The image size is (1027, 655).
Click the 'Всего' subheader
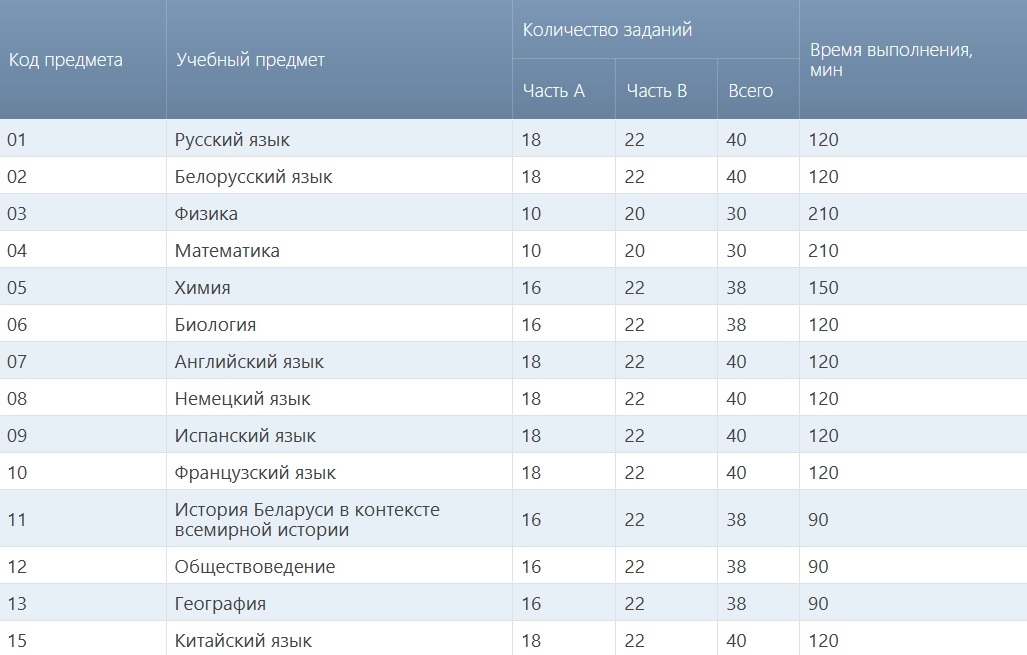(751, 91)
